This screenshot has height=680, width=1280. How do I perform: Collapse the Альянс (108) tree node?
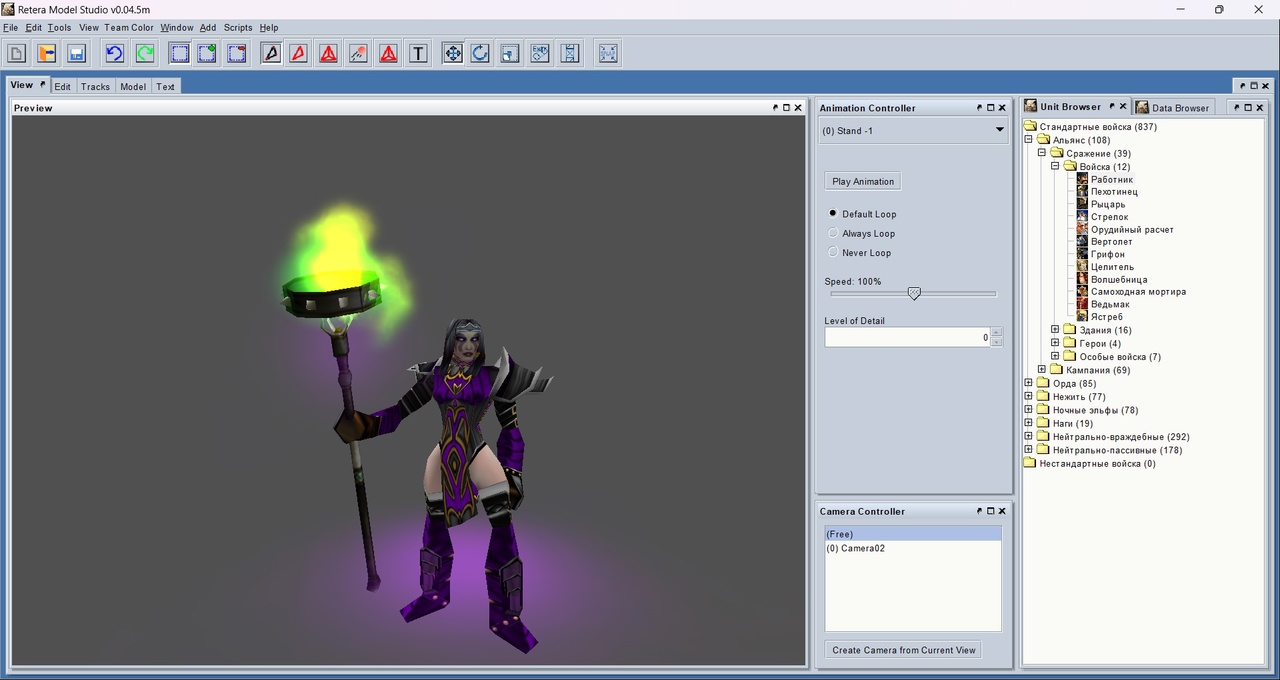click(1029, 140)
